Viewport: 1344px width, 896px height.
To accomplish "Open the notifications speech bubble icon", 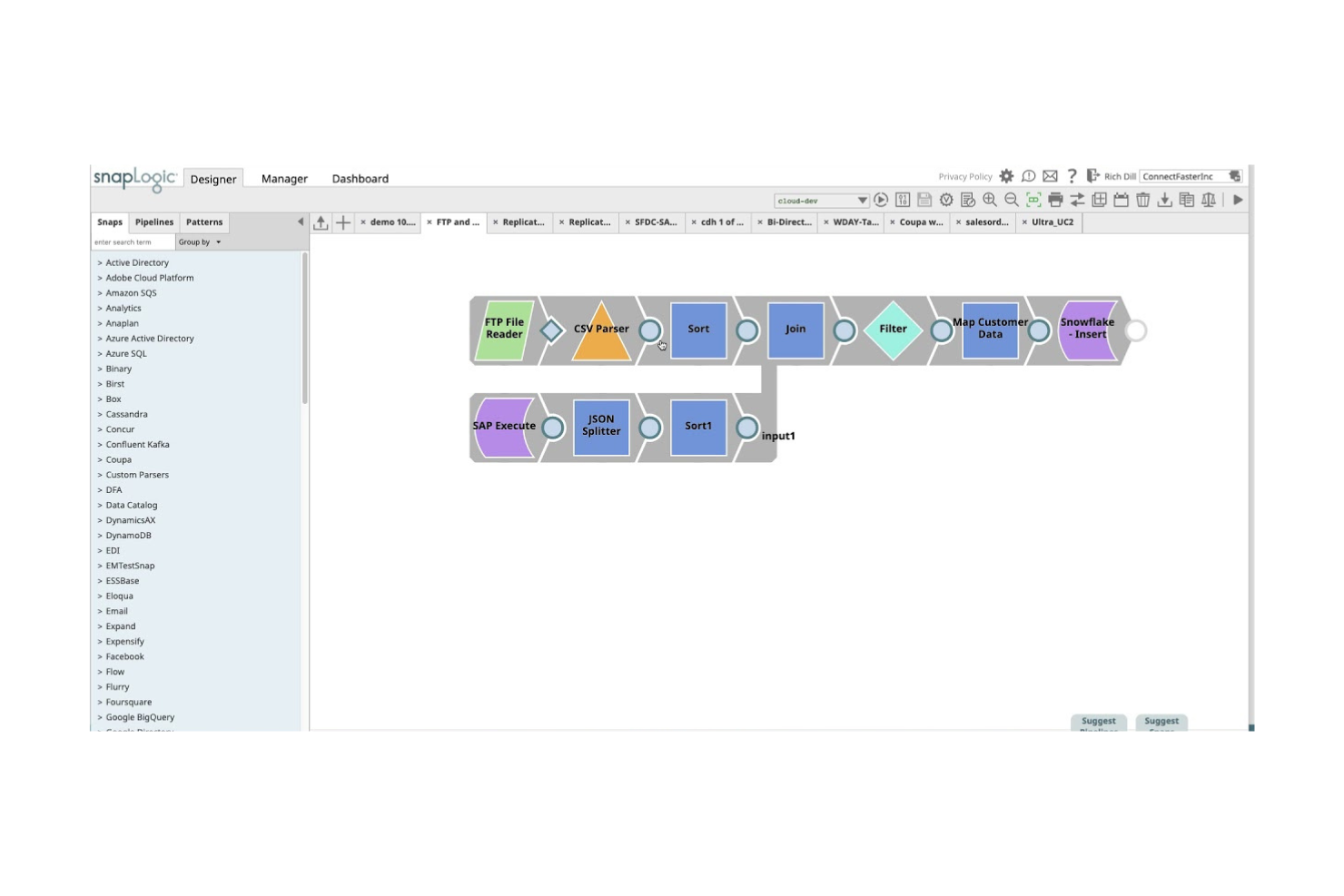I will click(1028, 176).
